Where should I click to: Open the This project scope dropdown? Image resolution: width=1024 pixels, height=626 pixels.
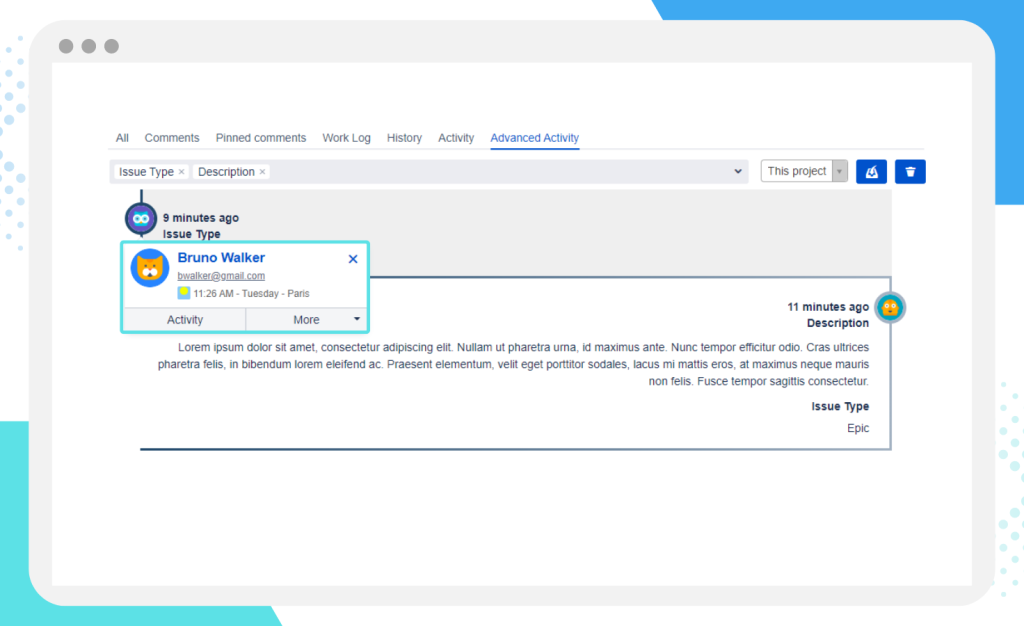pyautogui.click(x=798, y=171)
